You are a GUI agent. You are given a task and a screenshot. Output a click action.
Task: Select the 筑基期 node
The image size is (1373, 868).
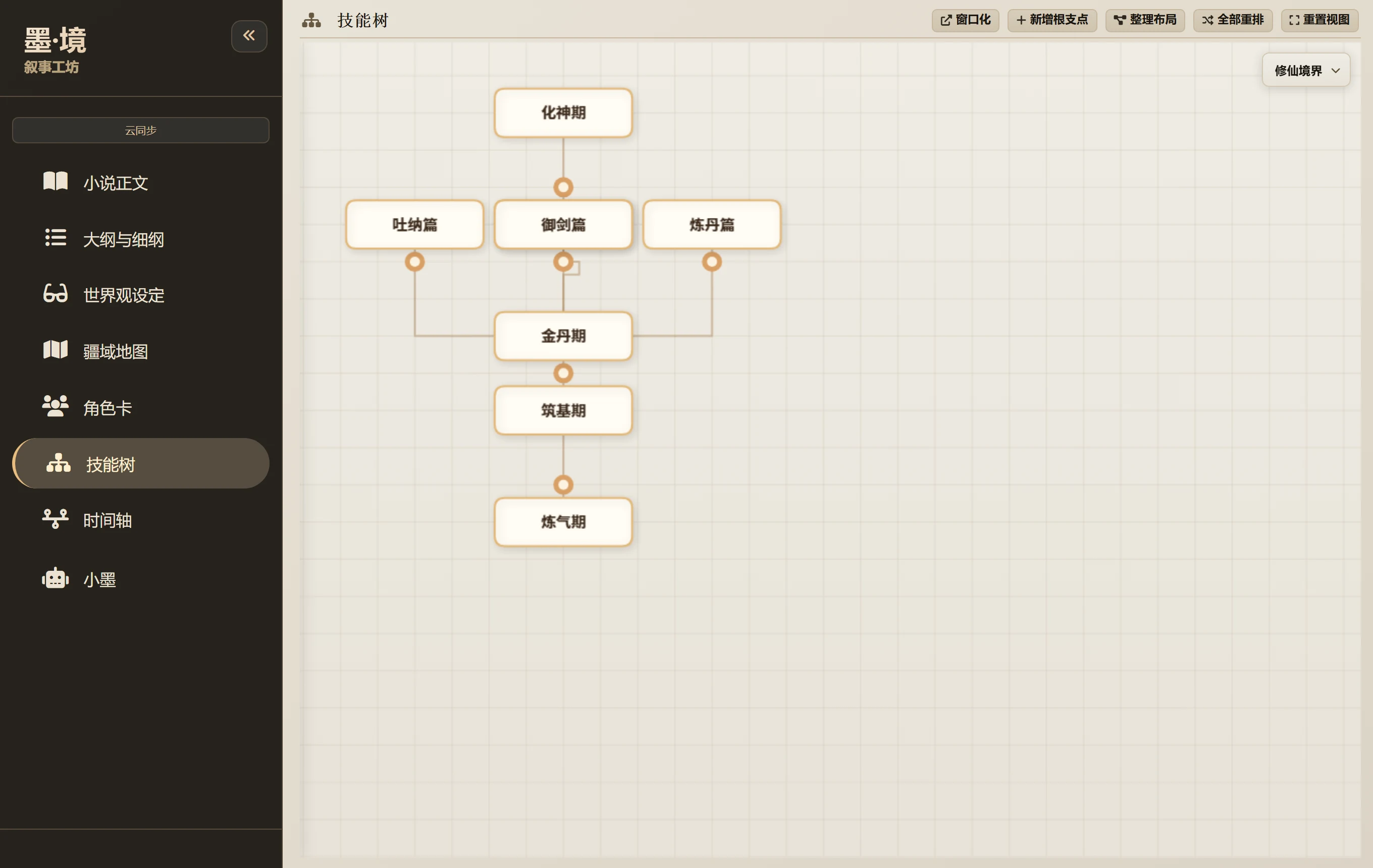[x=563, y=410]
